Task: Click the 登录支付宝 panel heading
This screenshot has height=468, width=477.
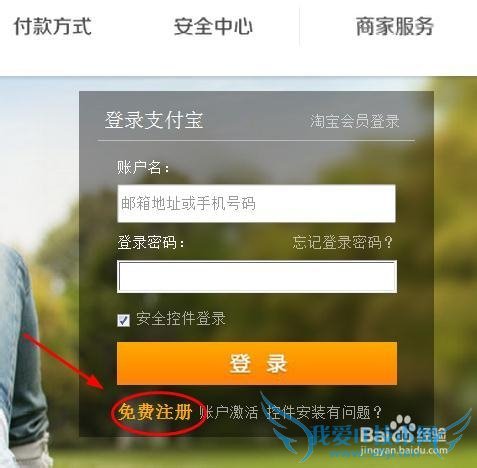Action: [154, 120]
